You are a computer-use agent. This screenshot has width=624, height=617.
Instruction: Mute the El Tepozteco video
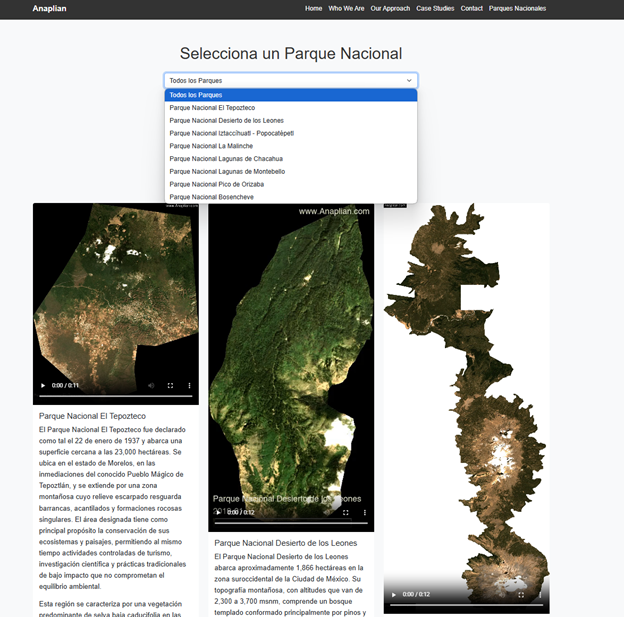151,385
